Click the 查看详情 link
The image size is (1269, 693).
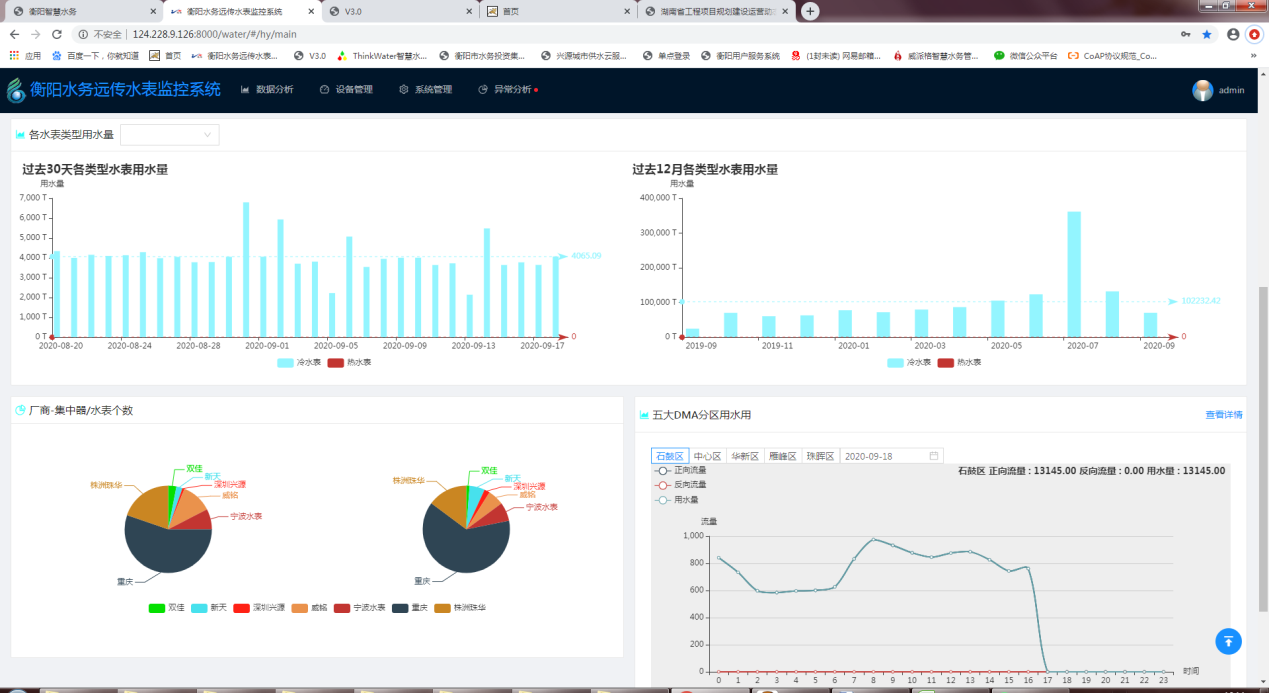(1223, 415)
